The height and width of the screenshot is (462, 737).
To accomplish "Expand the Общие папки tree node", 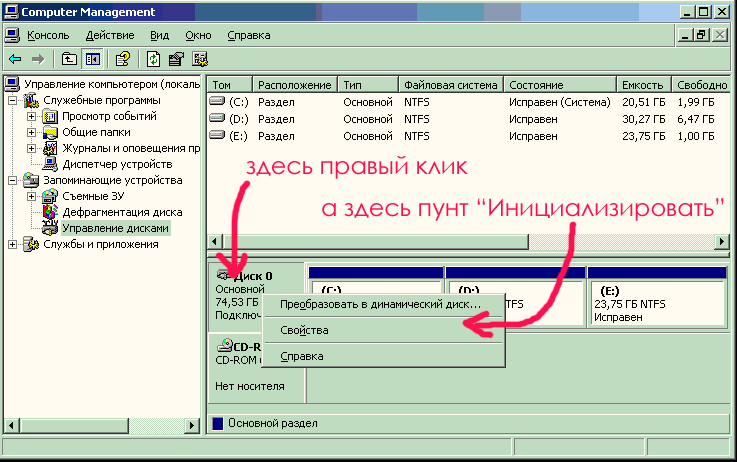I will (31, 132).
